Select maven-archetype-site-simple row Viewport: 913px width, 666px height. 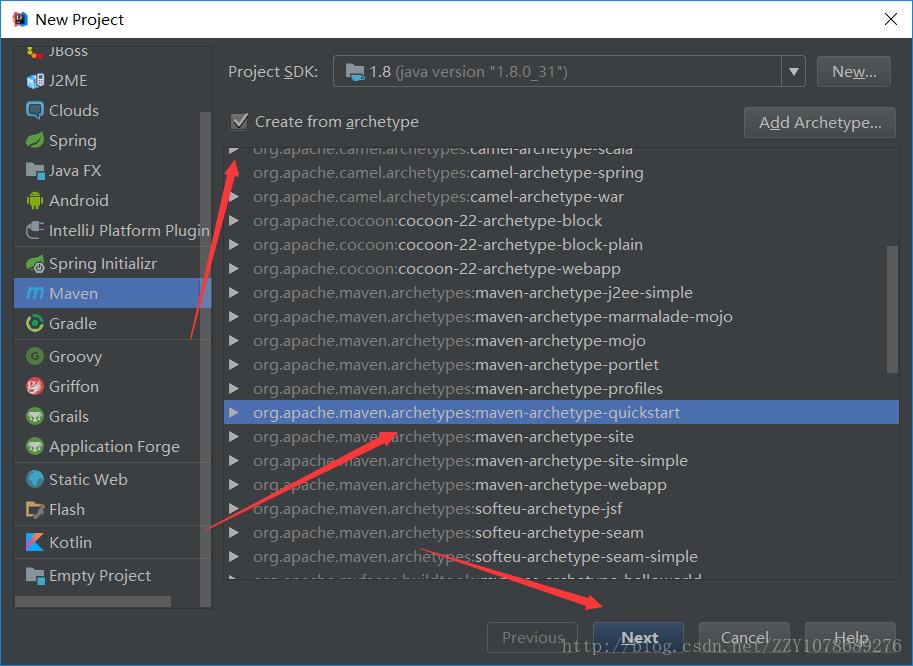pos(561,460)
